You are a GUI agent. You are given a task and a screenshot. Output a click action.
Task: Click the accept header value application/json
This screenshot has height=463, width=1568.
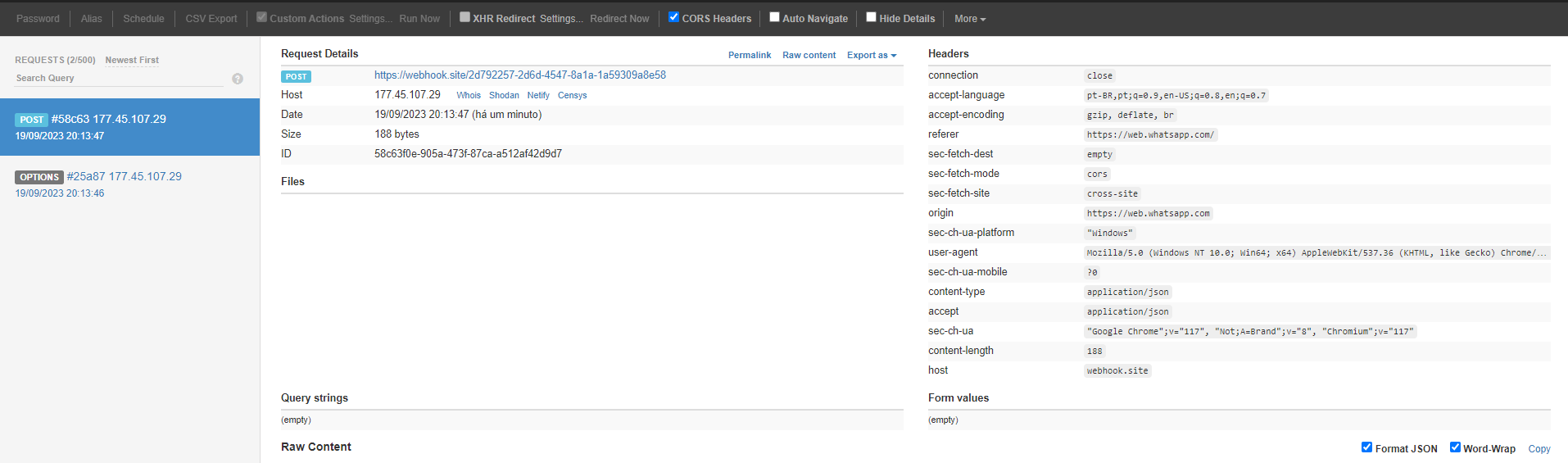[x=1128, y=311]
